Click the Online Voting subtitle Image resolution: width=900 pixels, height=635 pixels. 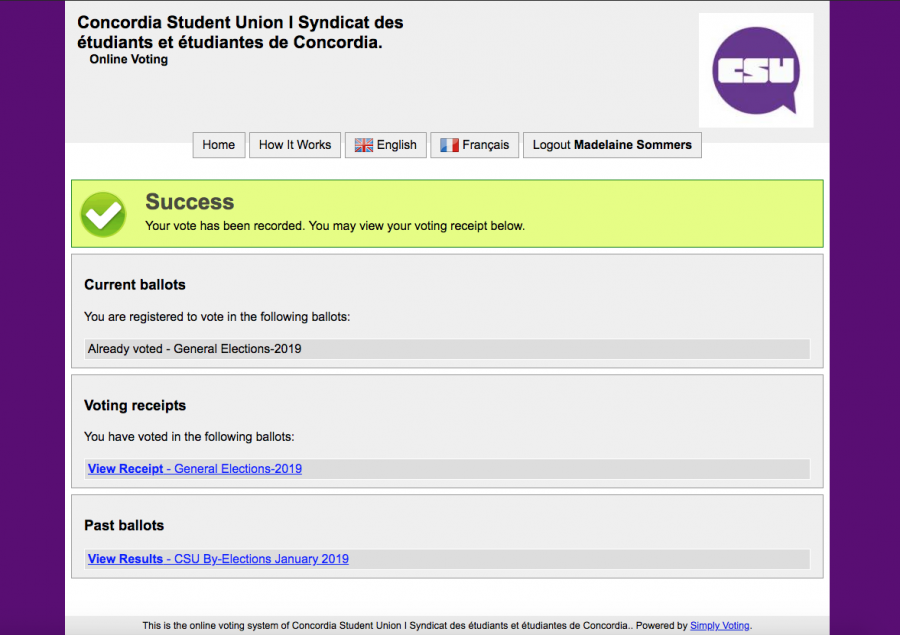[129, 60]
